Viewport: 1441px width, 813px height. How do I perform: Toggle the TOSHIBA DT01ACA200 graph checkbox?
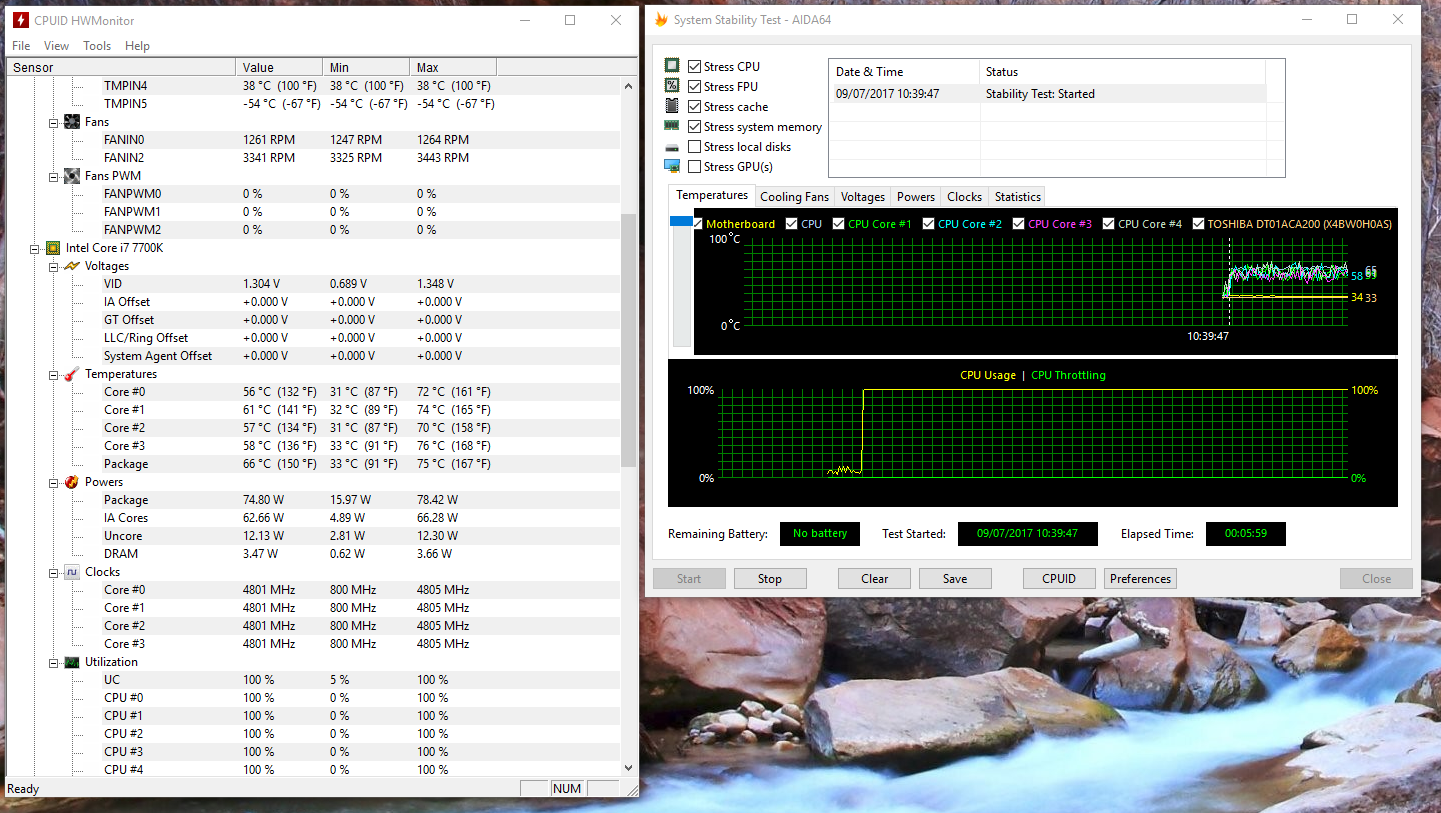pos(1198,224)
